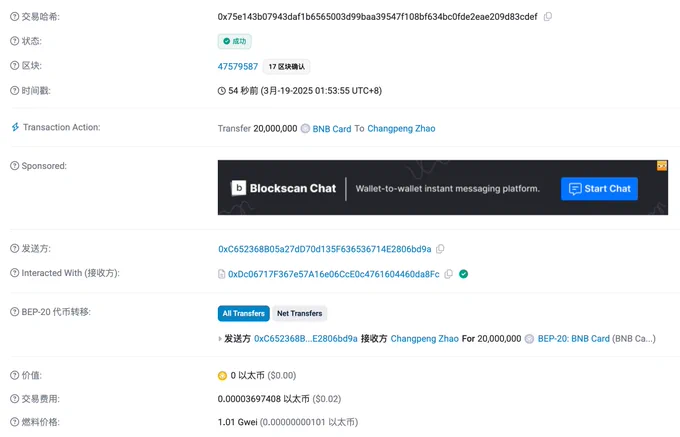This screenshot has height=437, width=680.
Task: Click lightning icon beside Transaction Action
Action: tap(15, 127)
